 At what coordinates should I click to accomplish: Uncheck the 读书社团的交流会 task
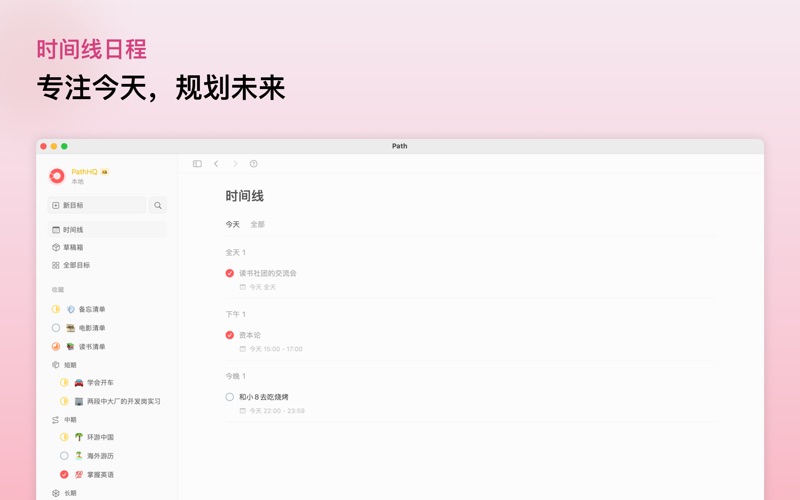pyautogui.click(x=230, y=273)
